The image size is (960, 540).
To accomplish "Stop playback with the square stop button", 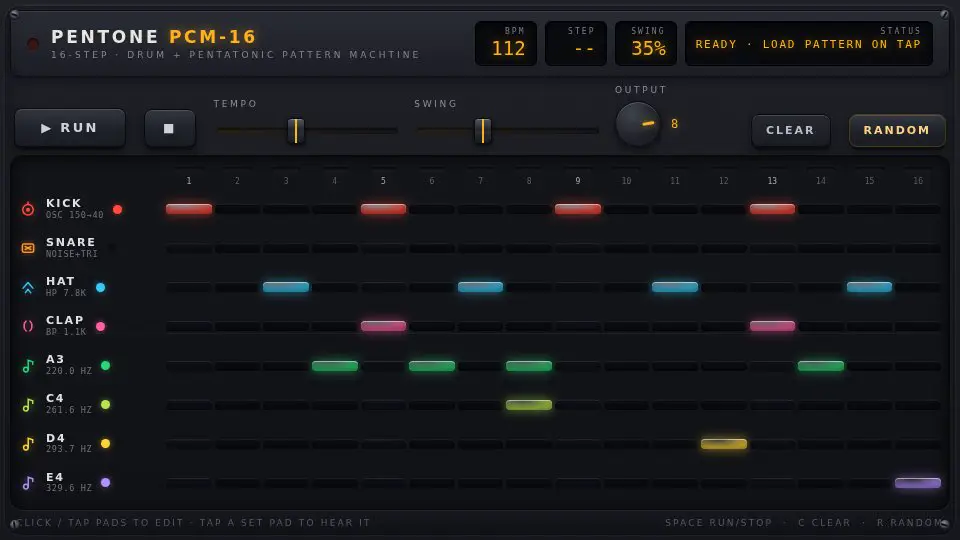I will pos(170,129).
